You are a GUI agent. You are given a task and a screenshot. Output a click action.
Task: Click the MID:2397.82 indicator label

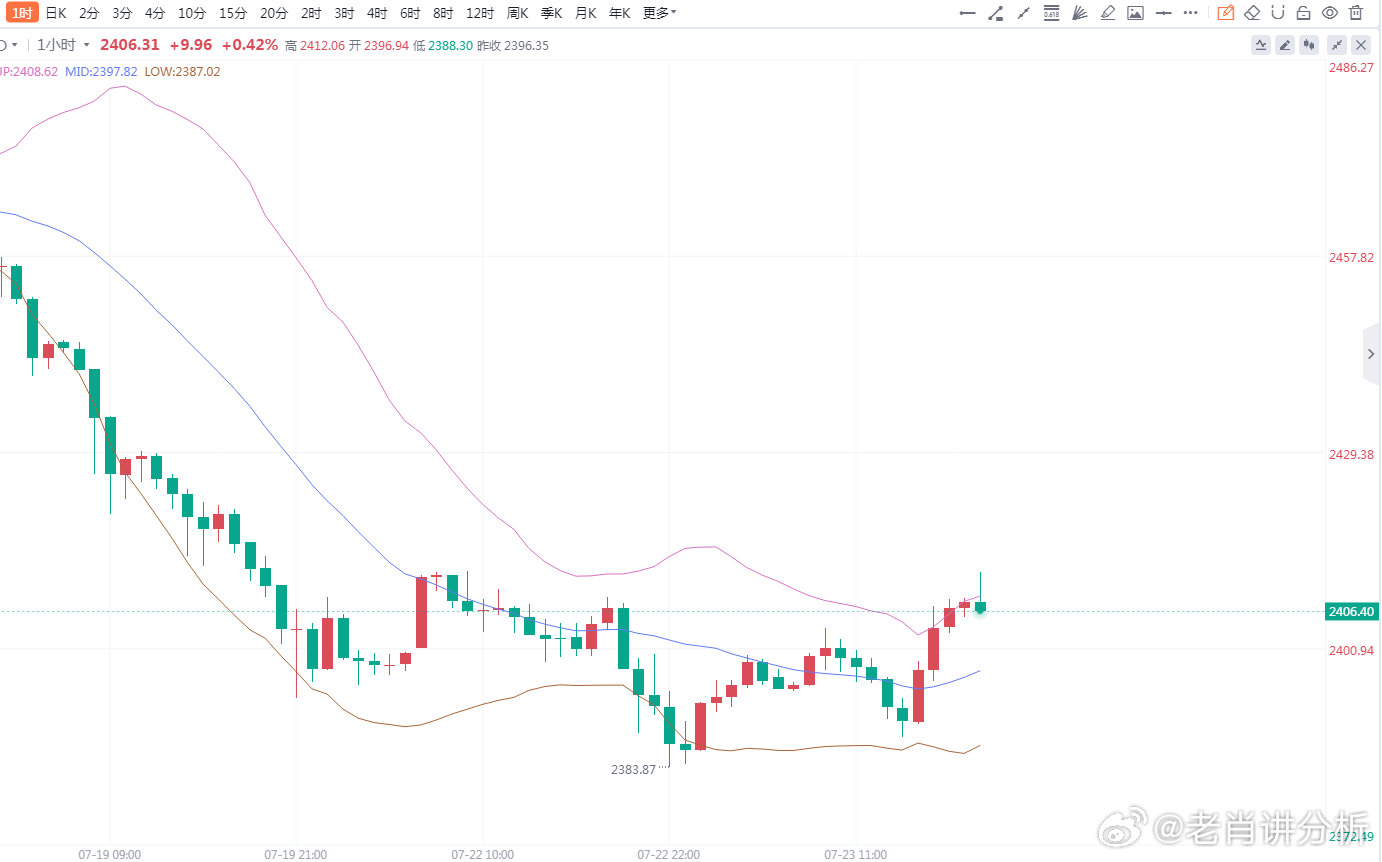point(101,72)
